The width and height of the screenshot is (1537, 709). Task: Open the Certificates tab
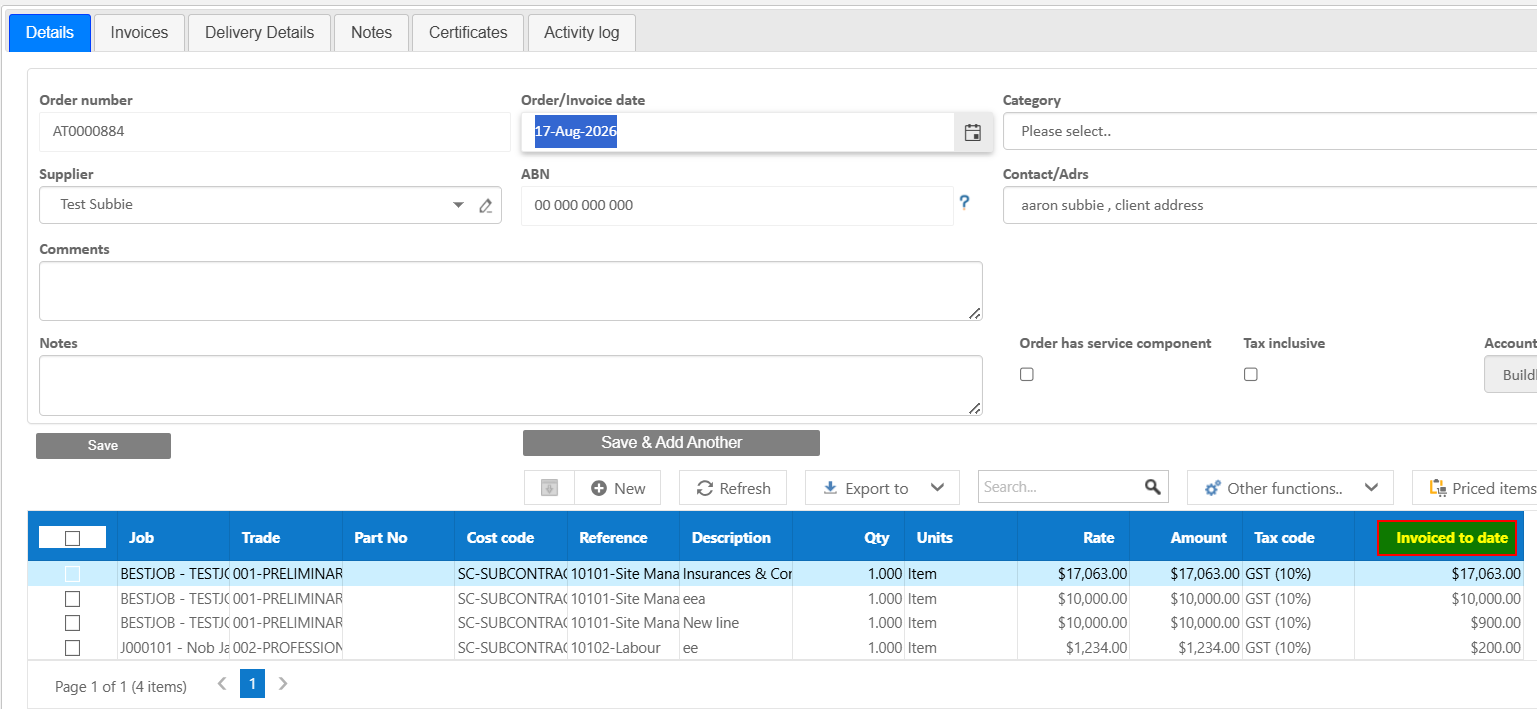pos(468,32)
